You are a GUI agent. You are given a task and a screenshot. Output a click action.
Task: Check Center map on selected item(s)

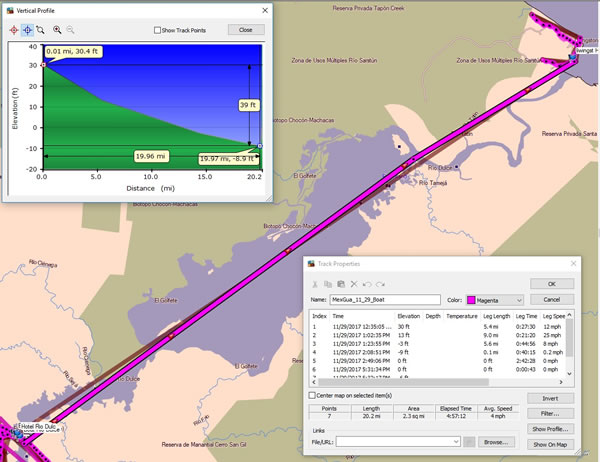pyautogui.click(x=312, y=395)
